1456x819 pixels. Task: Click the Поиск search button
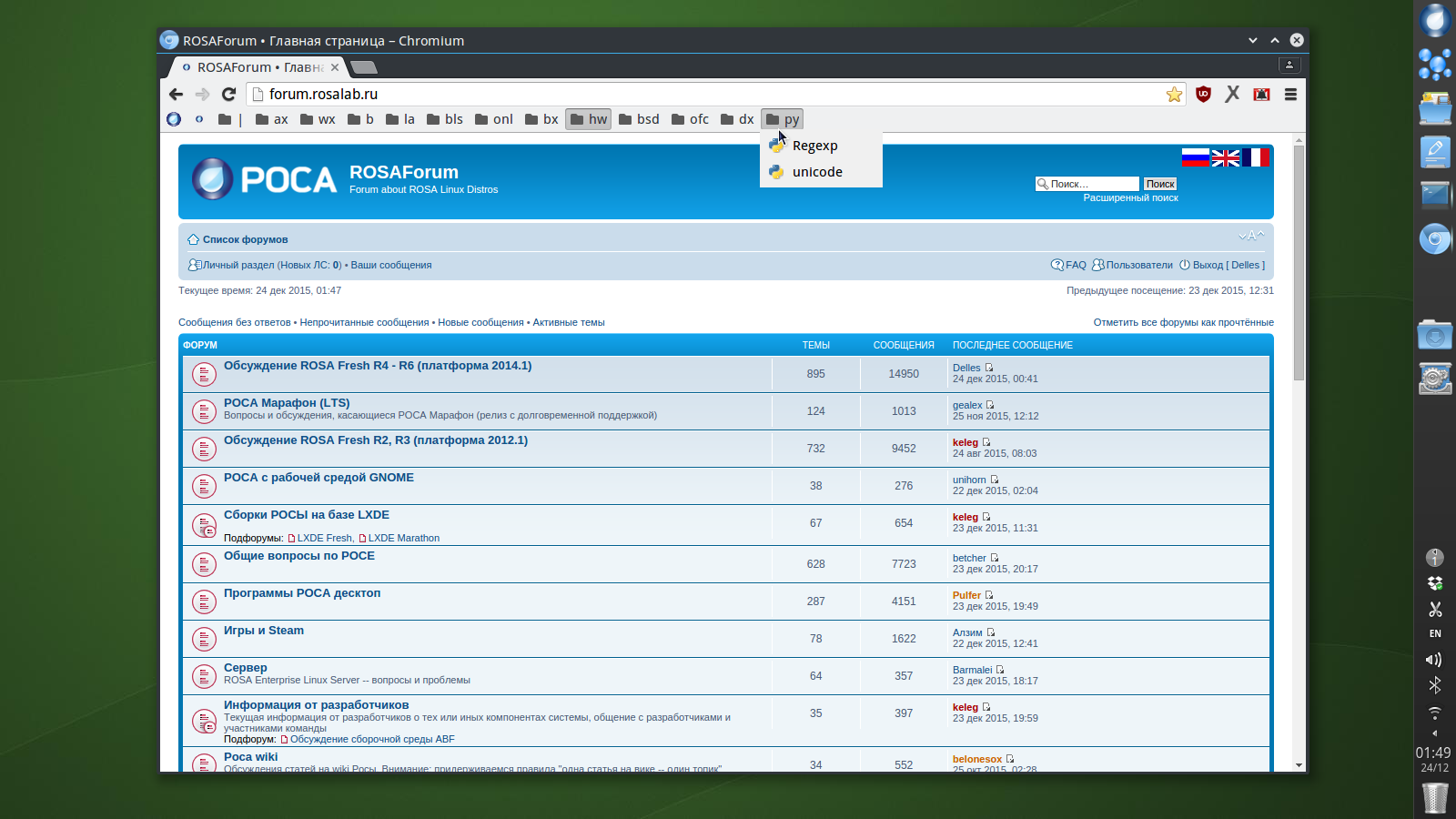click(x=1160, y=184)
